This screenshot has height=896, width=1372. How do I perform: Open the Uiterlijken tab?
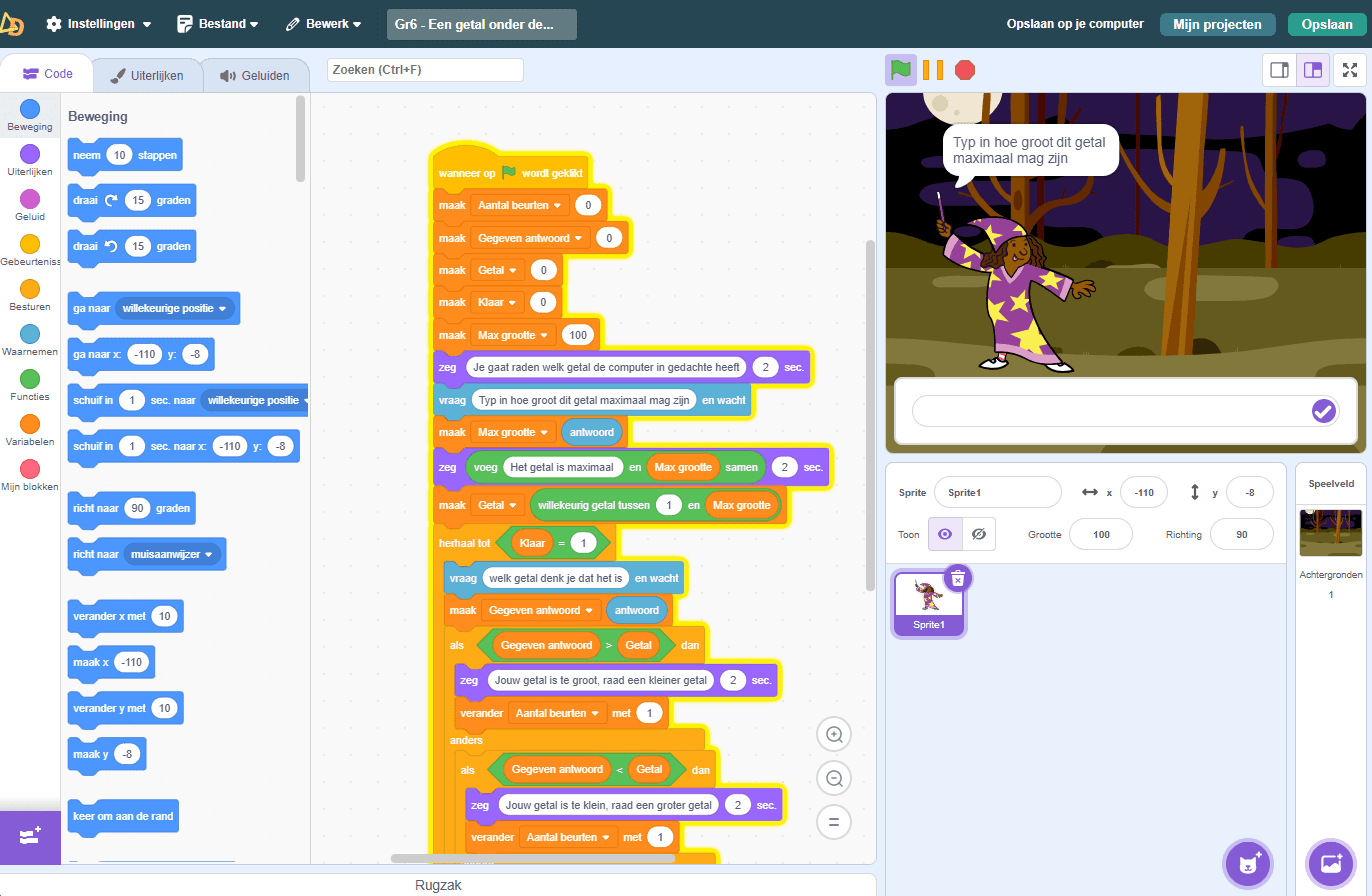[147, 75]
